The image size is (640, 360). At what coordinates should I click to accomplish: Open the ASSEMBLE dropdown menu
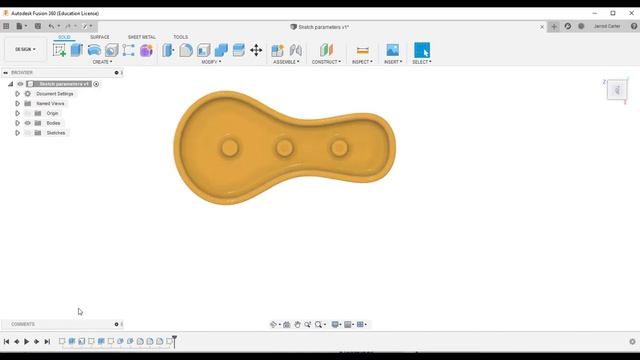(x=286, y=62)
